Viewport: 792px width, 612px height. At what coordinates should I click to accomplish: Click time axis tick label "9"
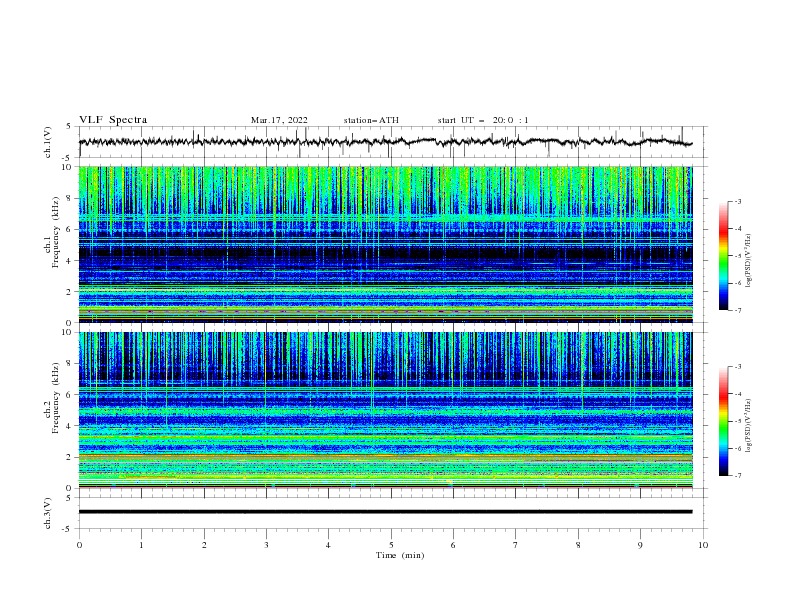click(x=640, y=545)
